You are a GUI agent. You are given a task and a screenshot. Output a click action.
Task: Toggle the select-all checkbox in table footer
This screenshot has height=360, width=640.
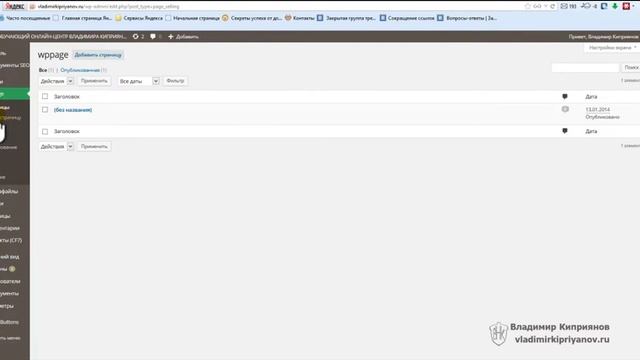[x=45, y=131]
